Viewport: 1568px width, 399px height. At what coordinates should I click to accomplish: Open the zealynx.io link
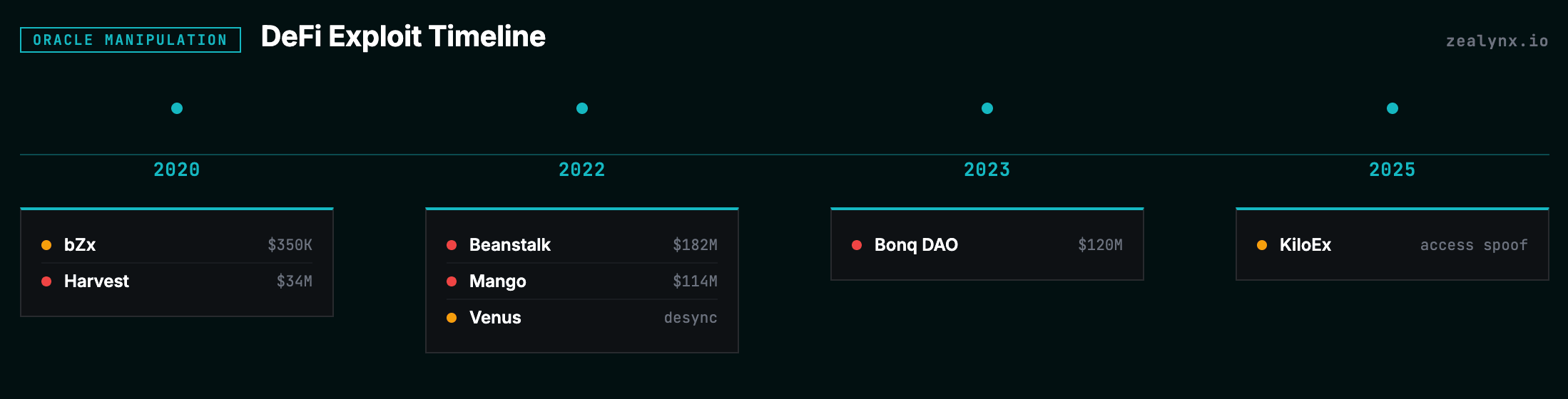pos(1497,41)
